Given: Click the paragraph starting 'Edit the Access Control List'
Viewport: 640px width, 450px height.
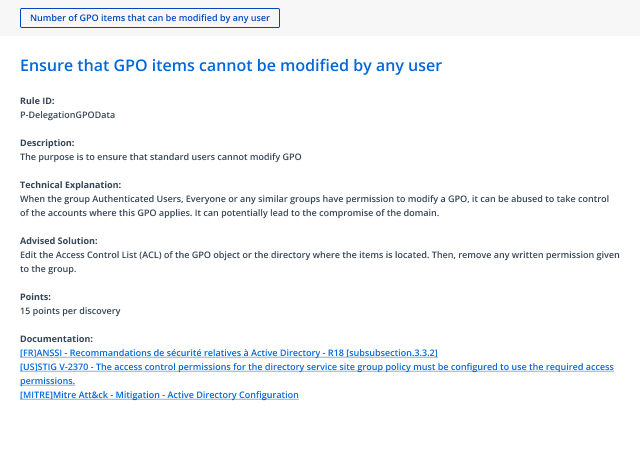Looking at the screenshot, I should click(x=320, y=262).
